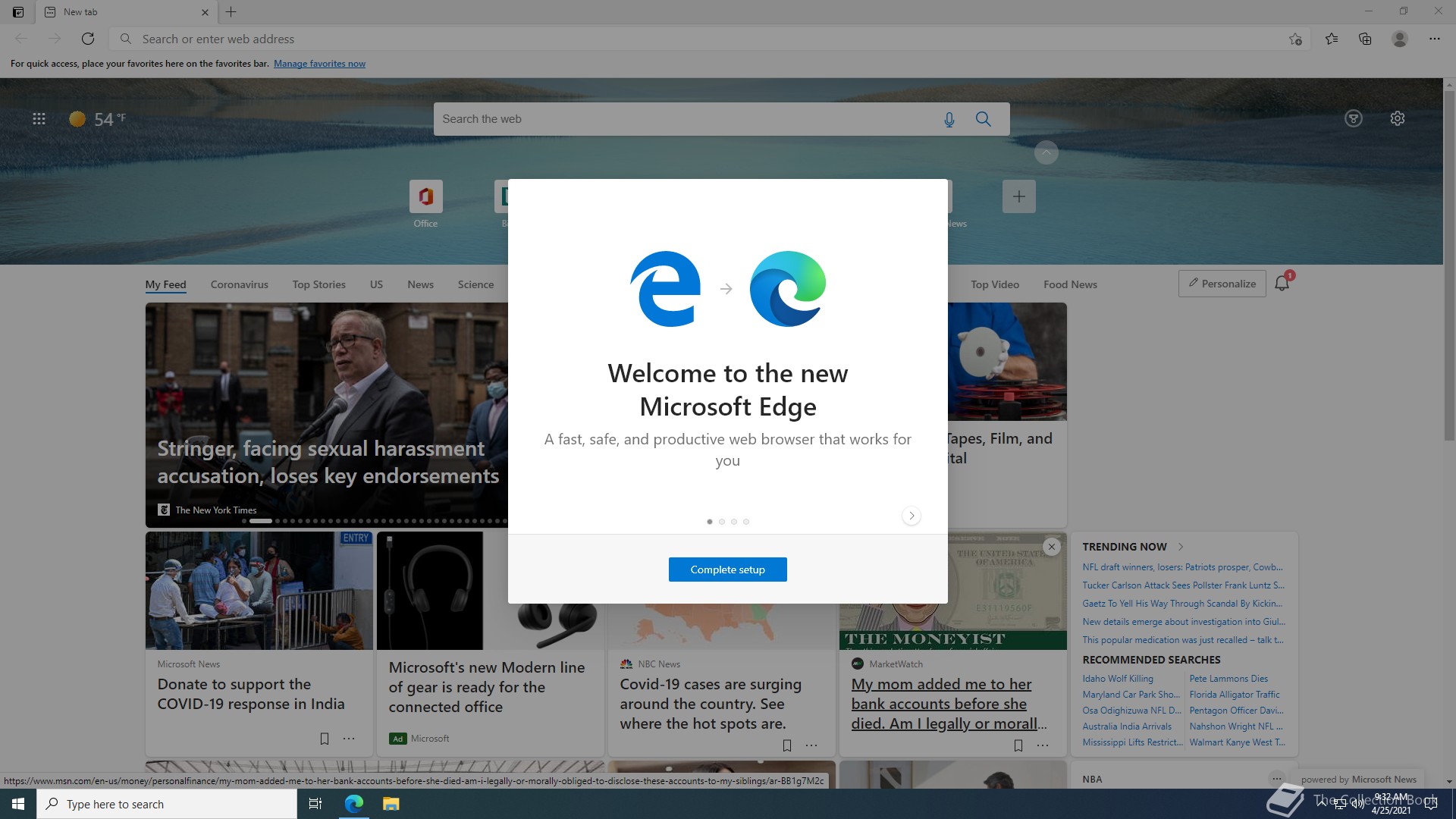Click the browser refresh icon

tap(88, 39)
